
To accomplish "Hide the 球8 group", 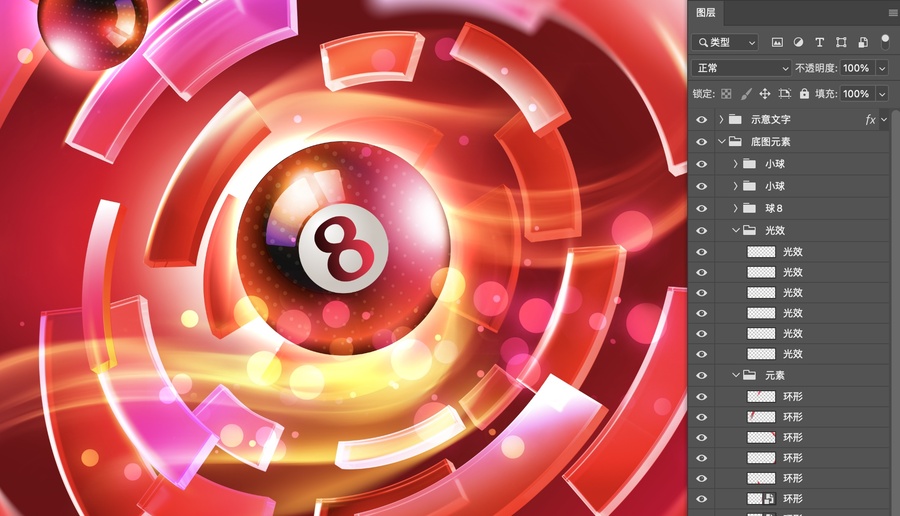I will tap(701, 208).
